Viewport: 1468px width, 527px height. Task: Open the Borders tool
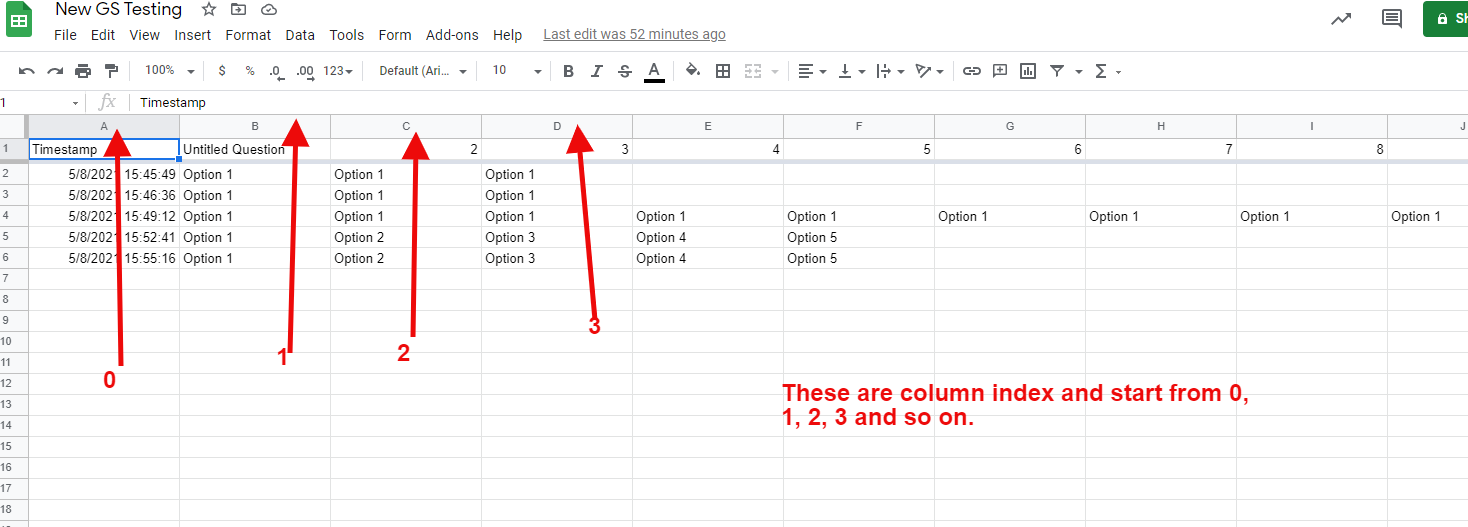[723, 71]
